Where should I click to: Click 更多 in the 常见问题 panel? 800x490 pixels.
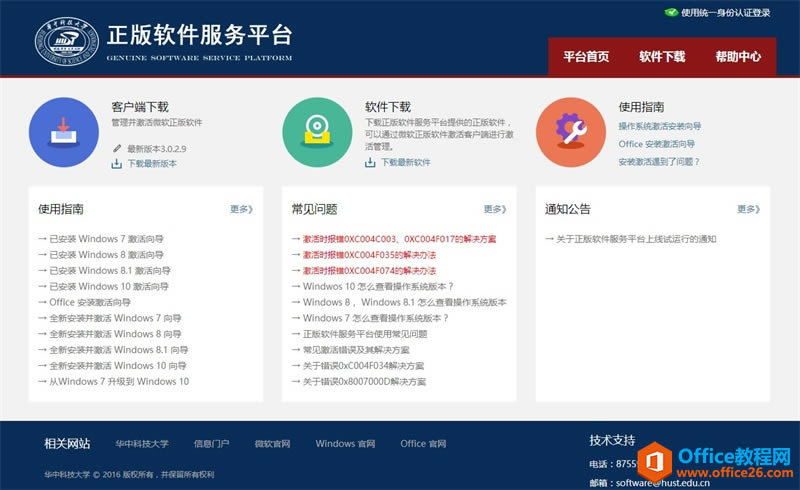click(495, 209)
